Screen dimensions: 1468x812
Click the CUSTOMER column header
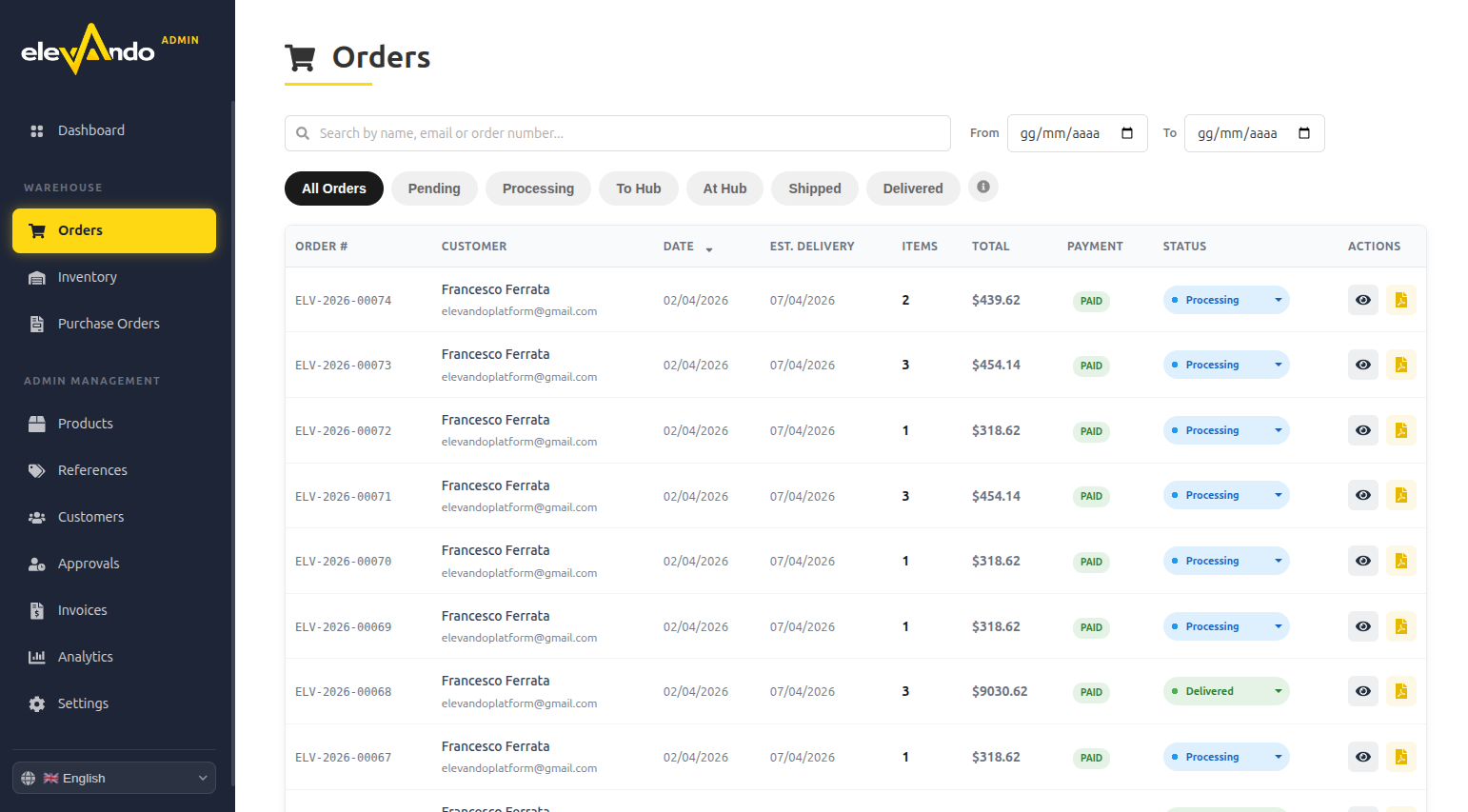point(474,247)
